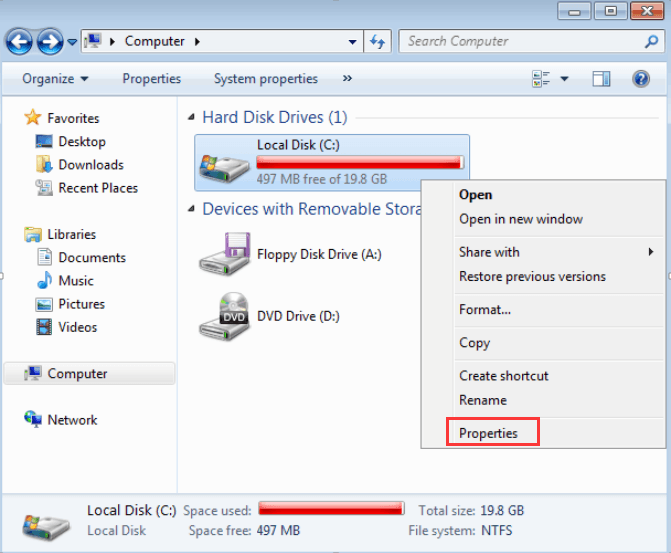This screenshot has height=553, width=671.
Task: Open Downloads in Favorites
Action: pos(91,165)
